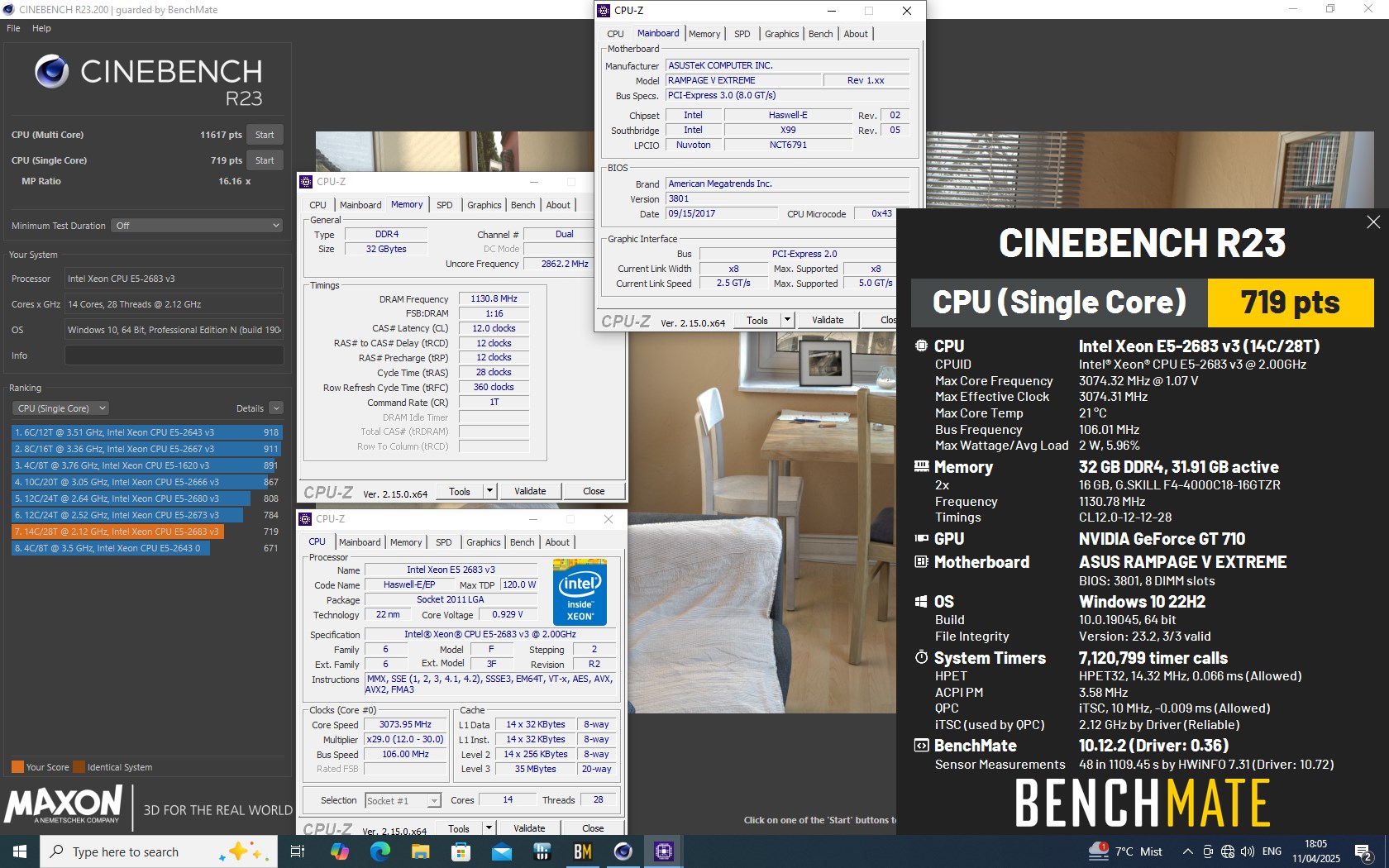Screen dimensions: 1389x868
Task: Click the Close button in the processor CPU-Z window
Action: (593, 828)
